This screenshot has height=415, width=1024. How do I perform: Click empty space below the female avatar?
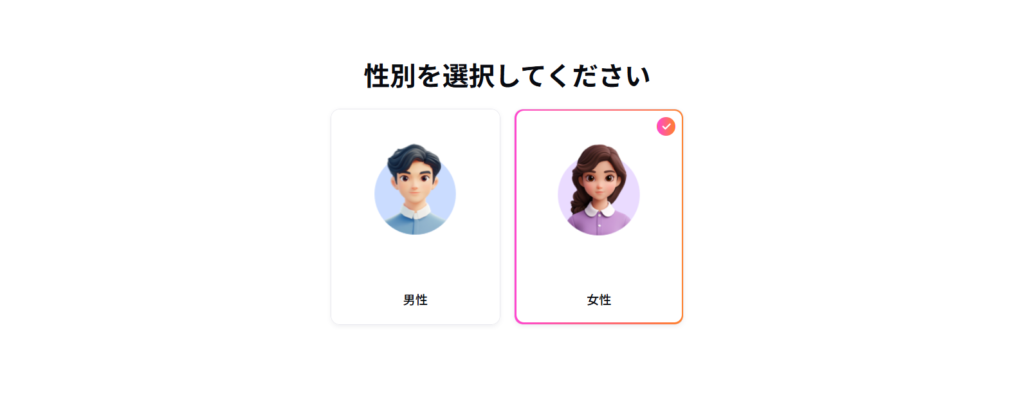coord(598,264)
